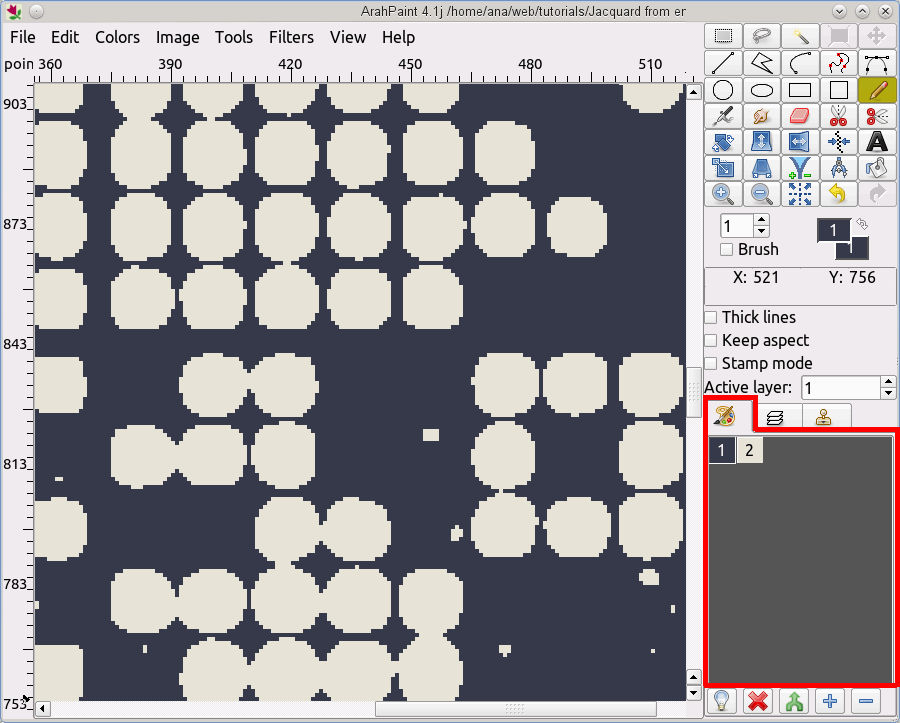Select the rectangle drawing tool
This screenshot has height=723, width=900.
[800, 90]
